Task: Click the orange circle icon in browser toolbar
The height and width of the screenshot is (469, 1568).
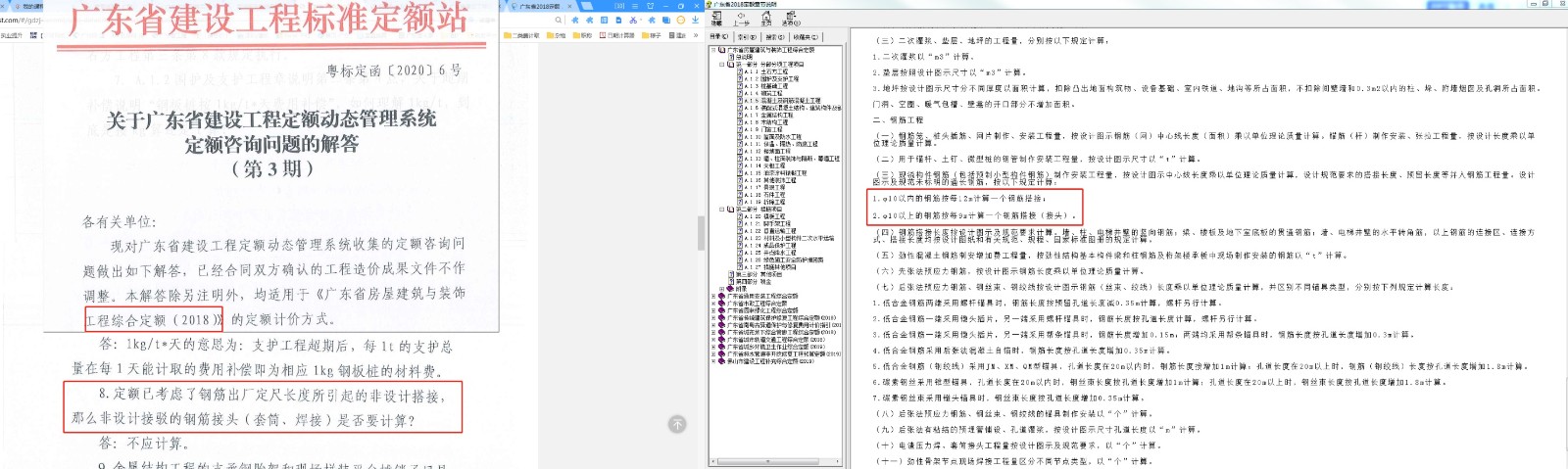Action: coord(680,20)
